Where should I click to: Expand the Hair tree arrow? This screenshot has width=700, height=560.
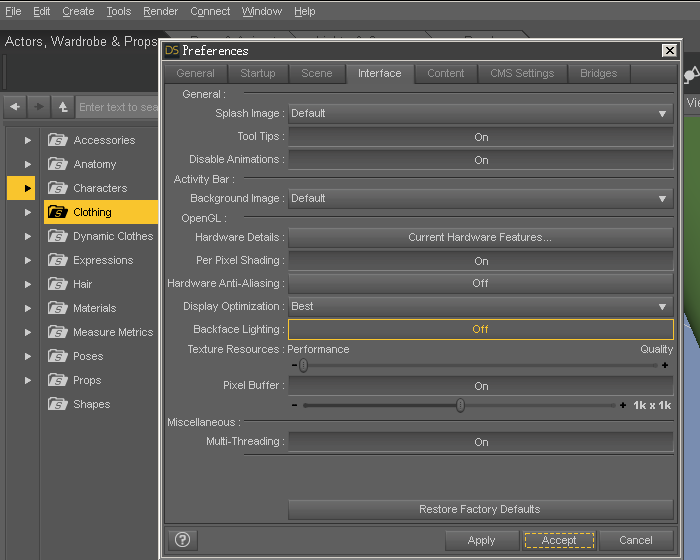(x=28, y=284)
